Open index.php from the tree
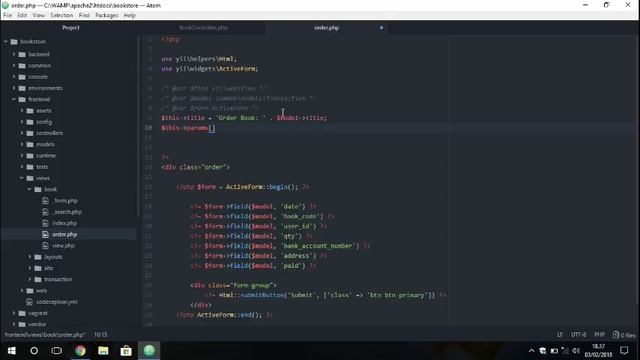This screenshot has height=360, width=640. click(64, 223)
